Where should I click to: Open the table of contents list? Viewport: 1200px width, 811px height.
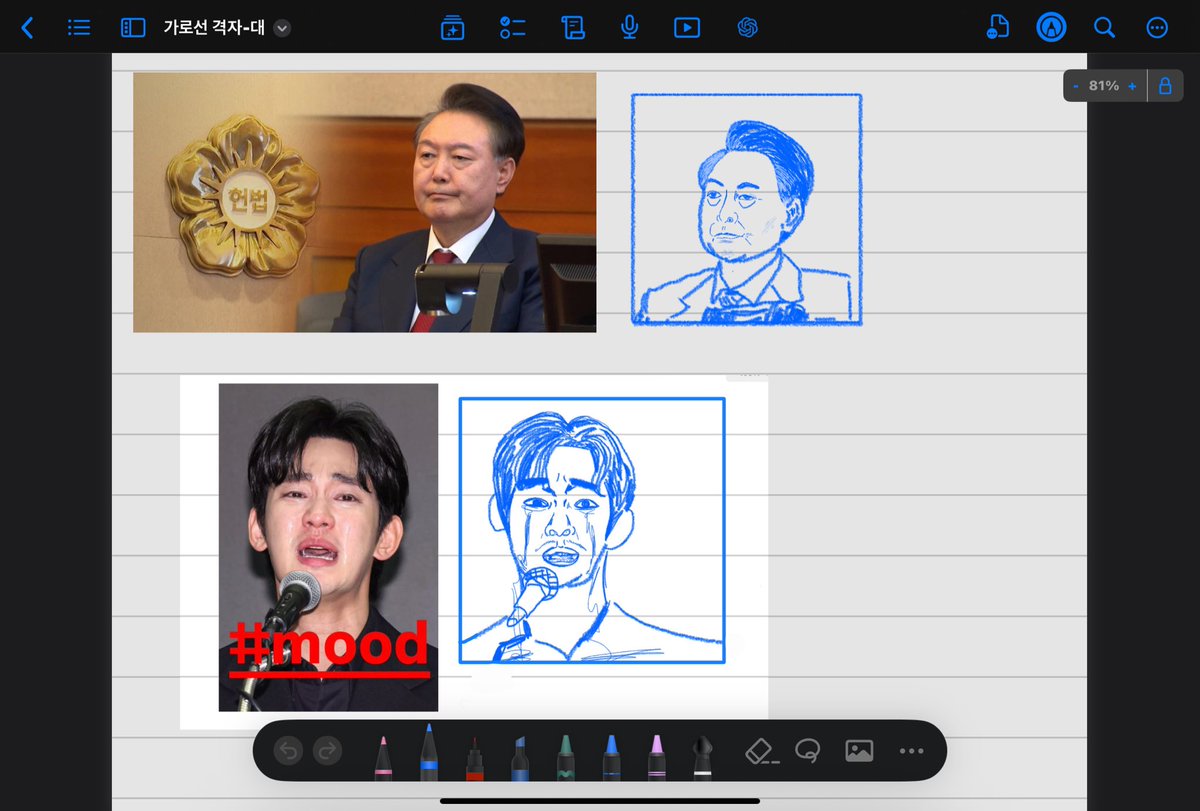[78, 28]
